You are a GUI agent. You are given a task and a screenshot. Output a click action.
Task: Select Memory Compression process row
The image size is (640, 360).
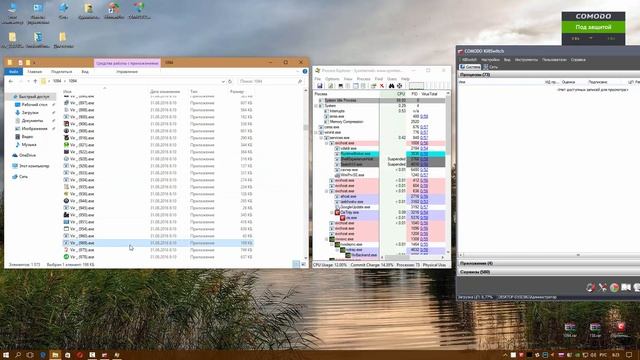click(x=380, y=122)
